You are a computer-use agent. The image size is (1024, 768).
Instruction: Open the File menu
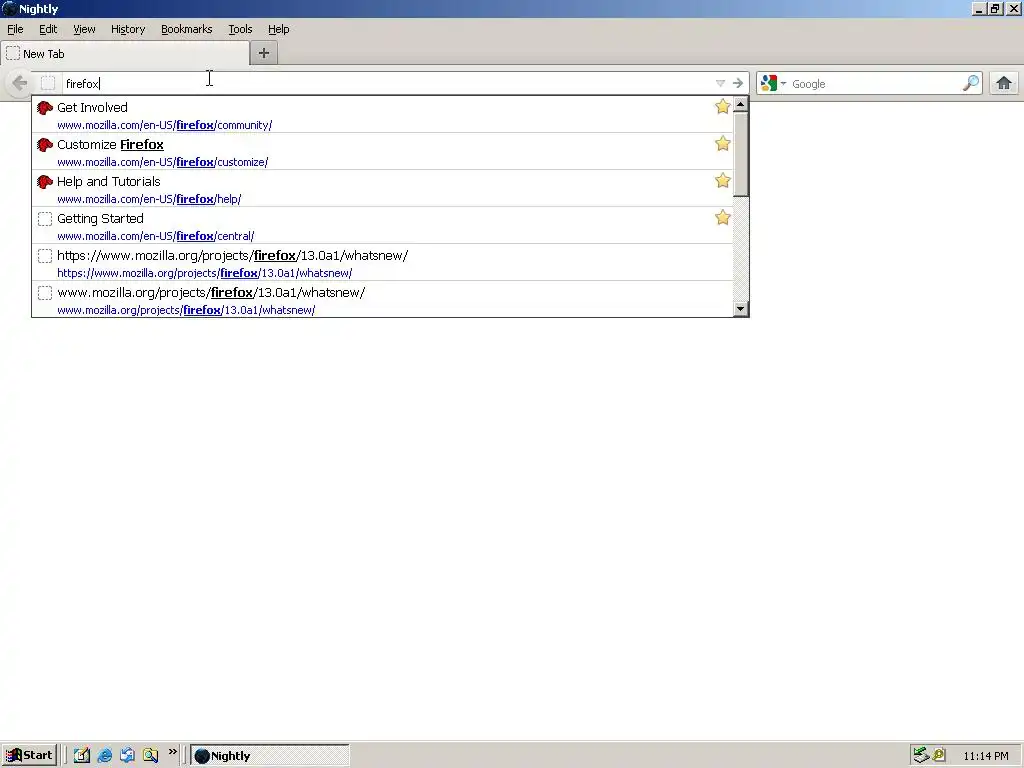pos(15,29)
